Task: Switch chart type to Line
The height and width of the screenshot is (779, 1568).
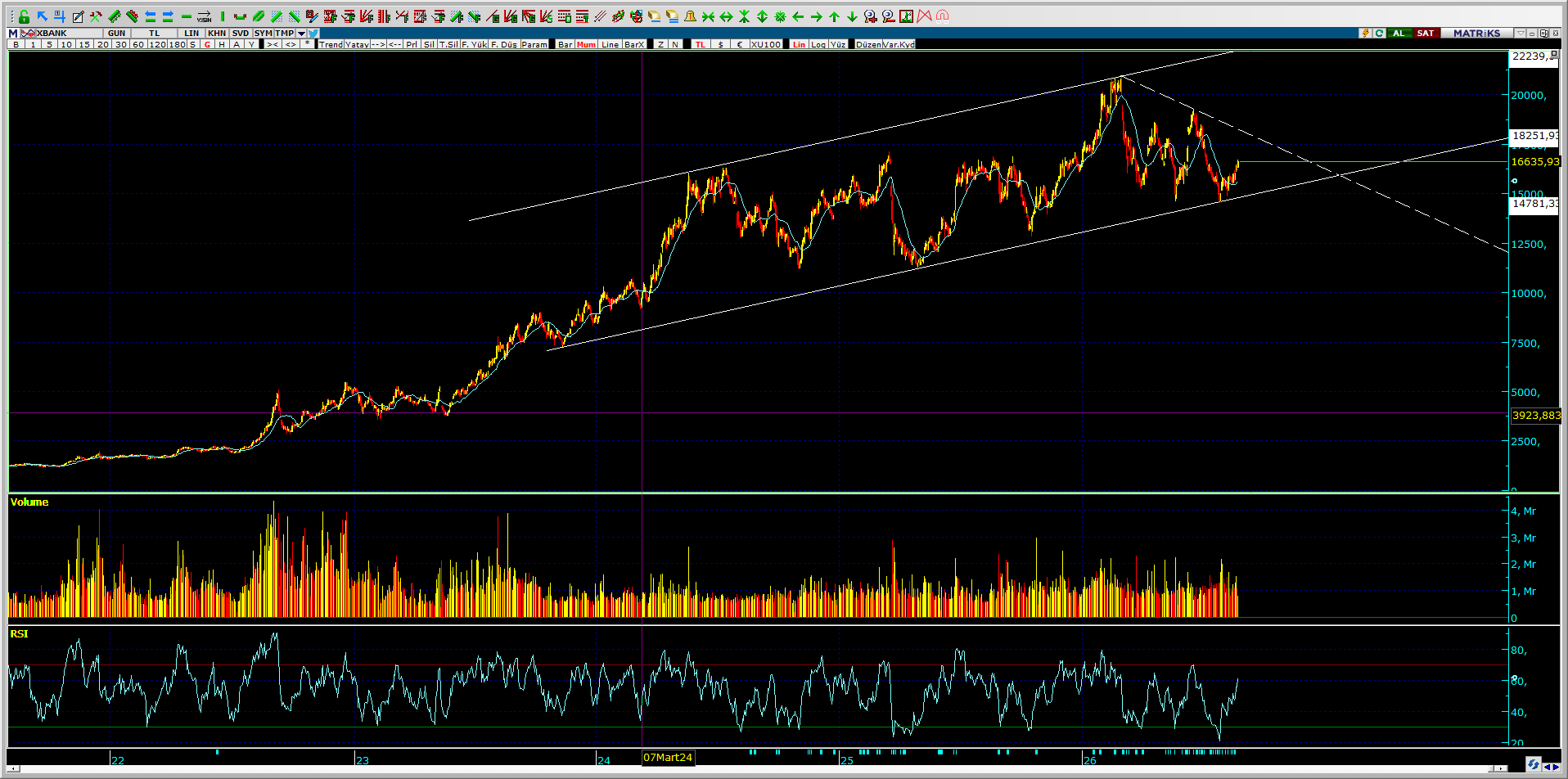Action: 610,44
